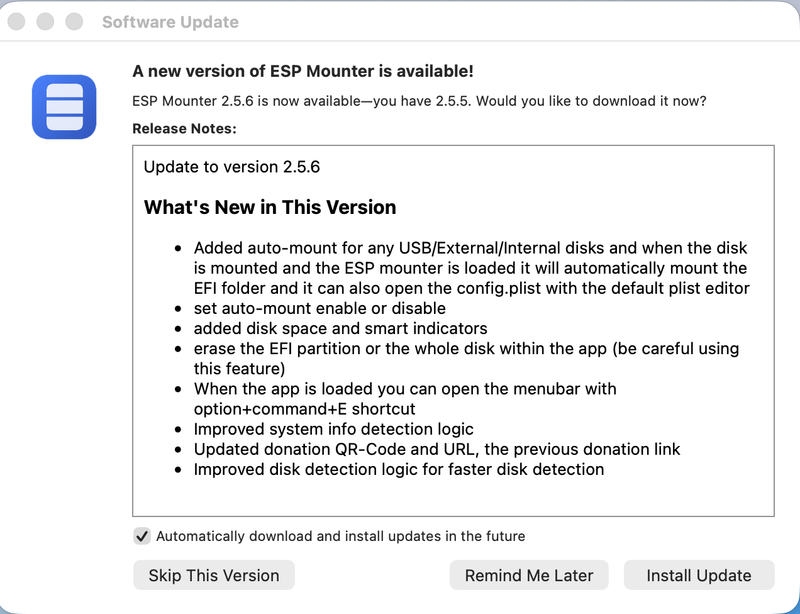
Task: Click the ESP Mounter app icon
Action: 64,107
